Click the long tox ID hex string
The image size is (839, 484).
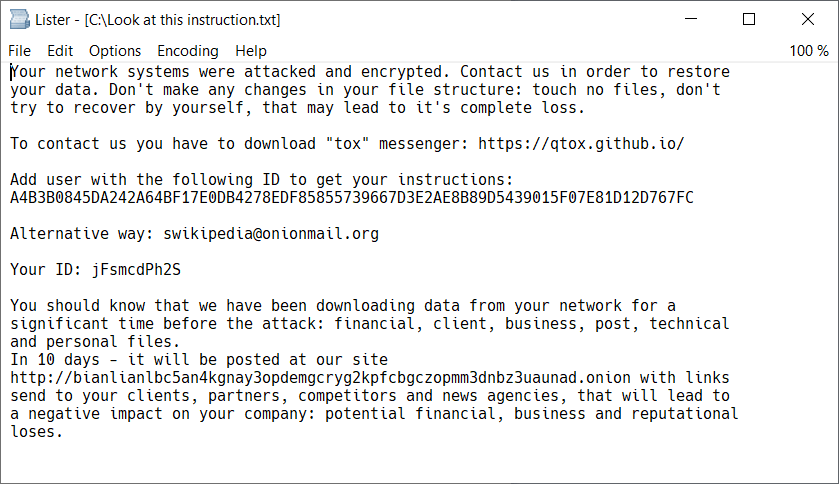coord(351,198)
